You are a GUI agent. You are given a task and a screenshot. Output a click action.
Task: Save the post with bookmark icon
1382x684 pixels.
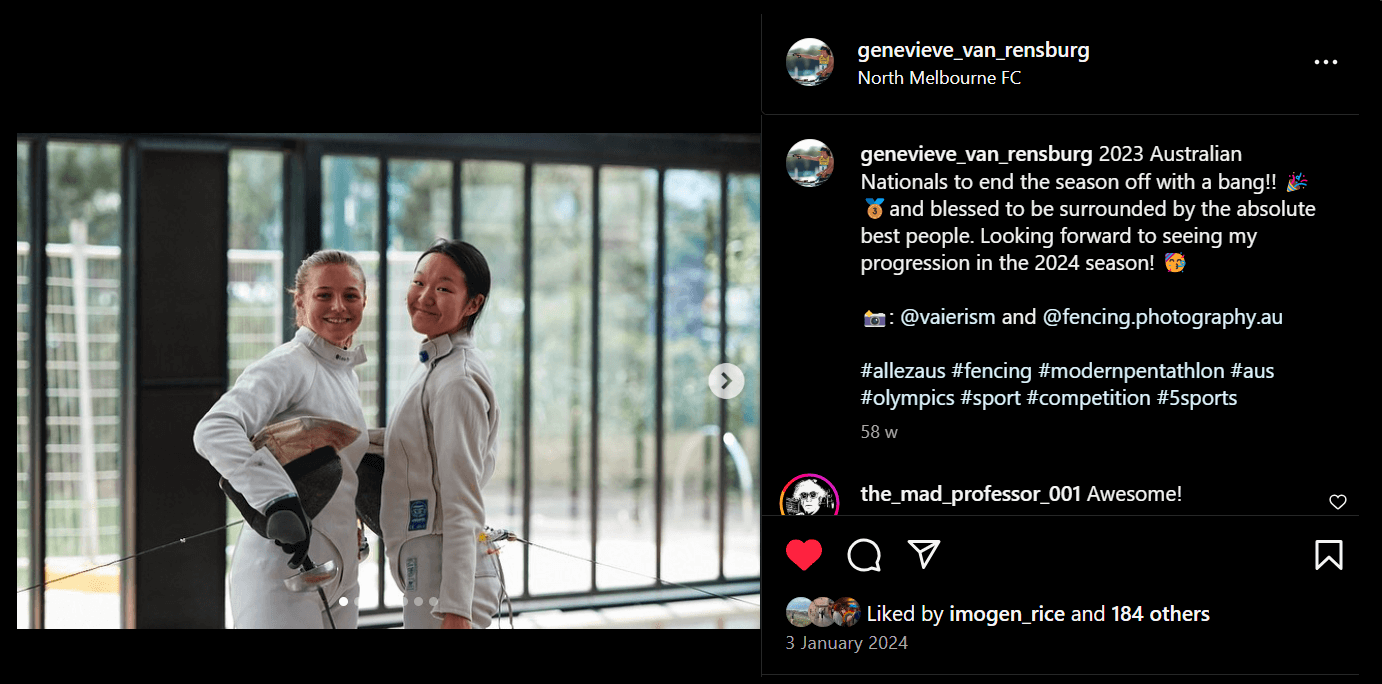pyautogui.click(x=1328, y=555)
